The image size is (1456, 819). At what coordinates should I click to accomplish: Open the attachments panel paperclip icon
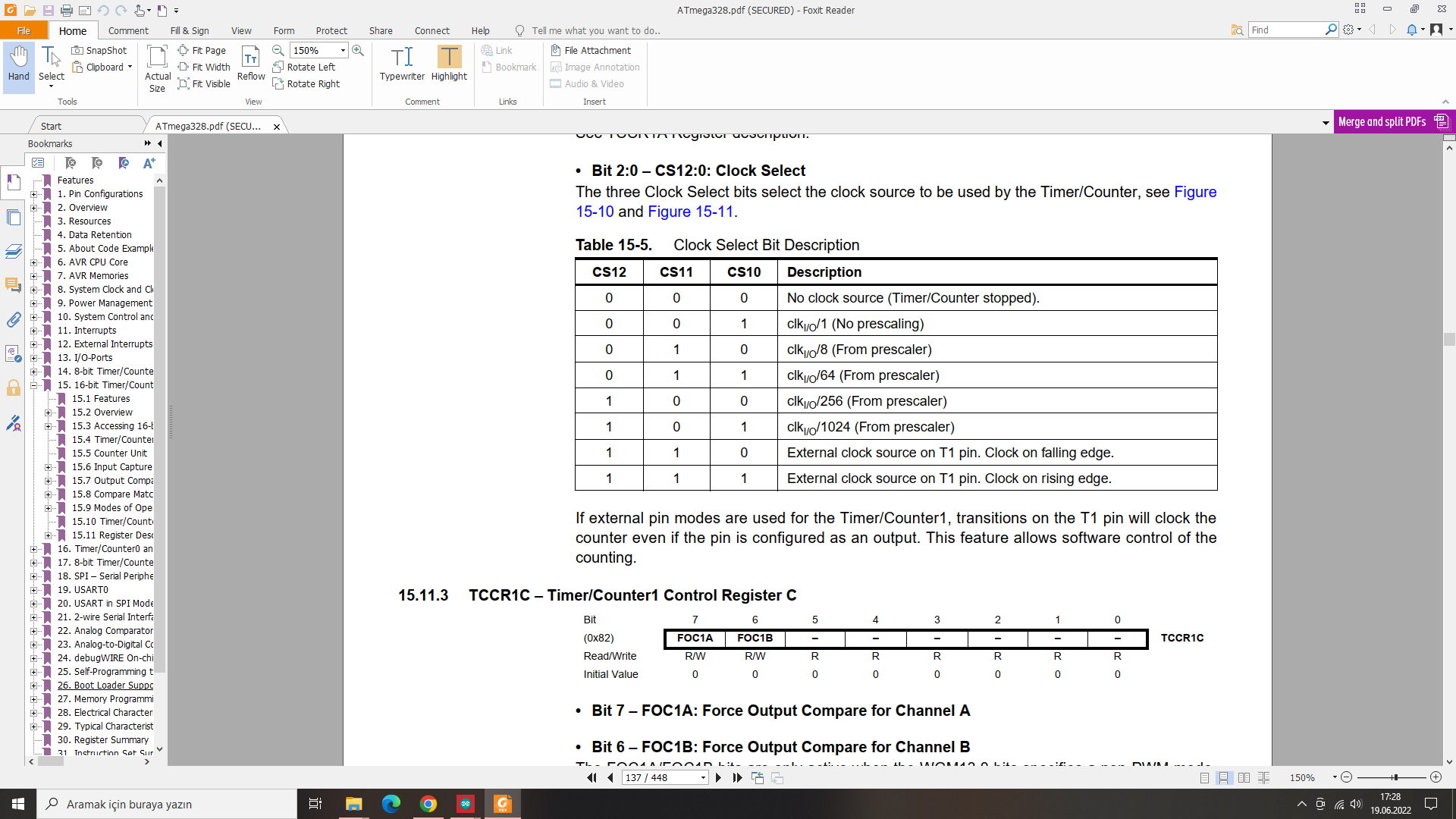[x=14, y=320]
